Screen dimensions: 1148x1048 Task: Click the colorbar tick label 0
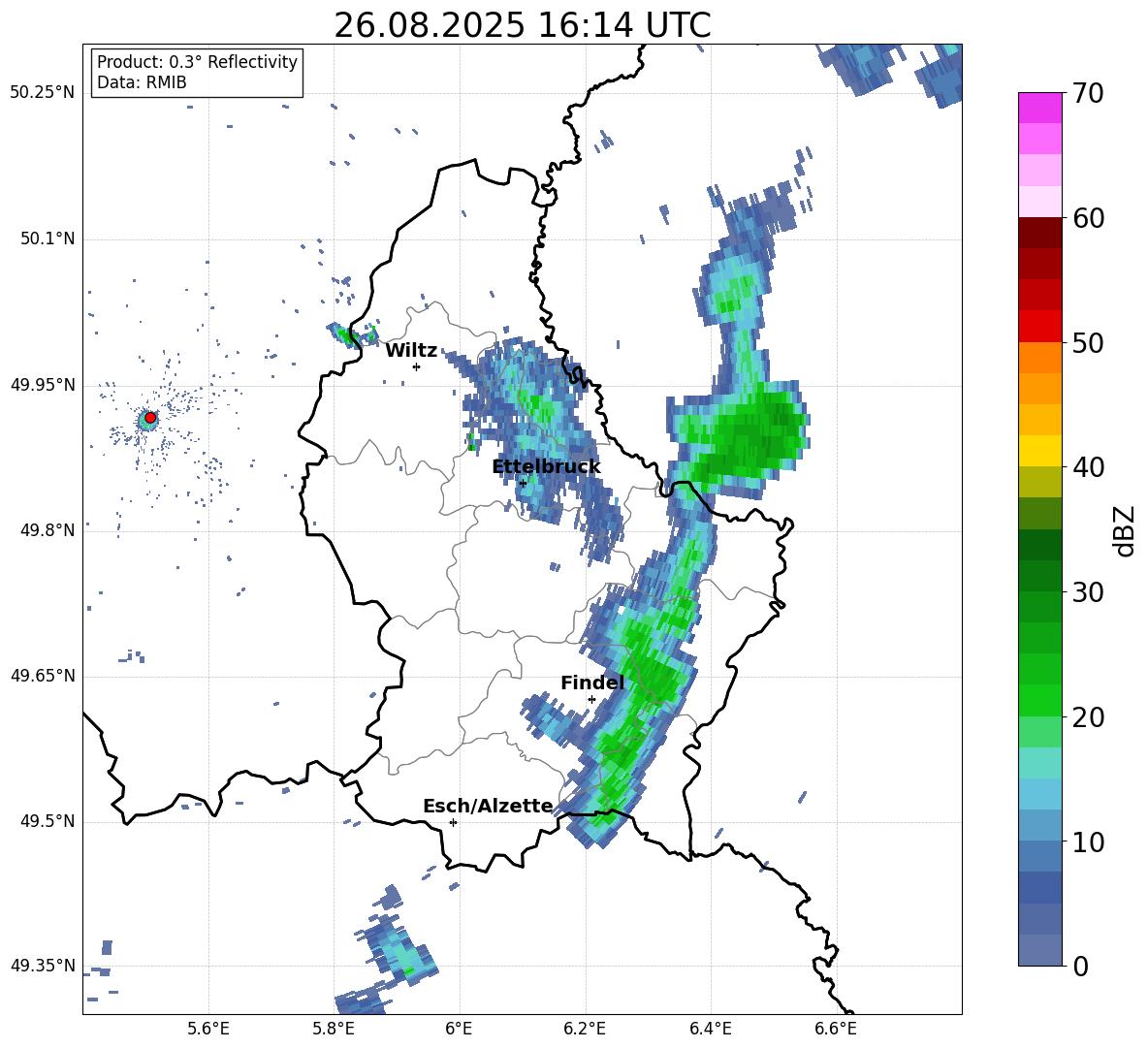pos(1080,967)
